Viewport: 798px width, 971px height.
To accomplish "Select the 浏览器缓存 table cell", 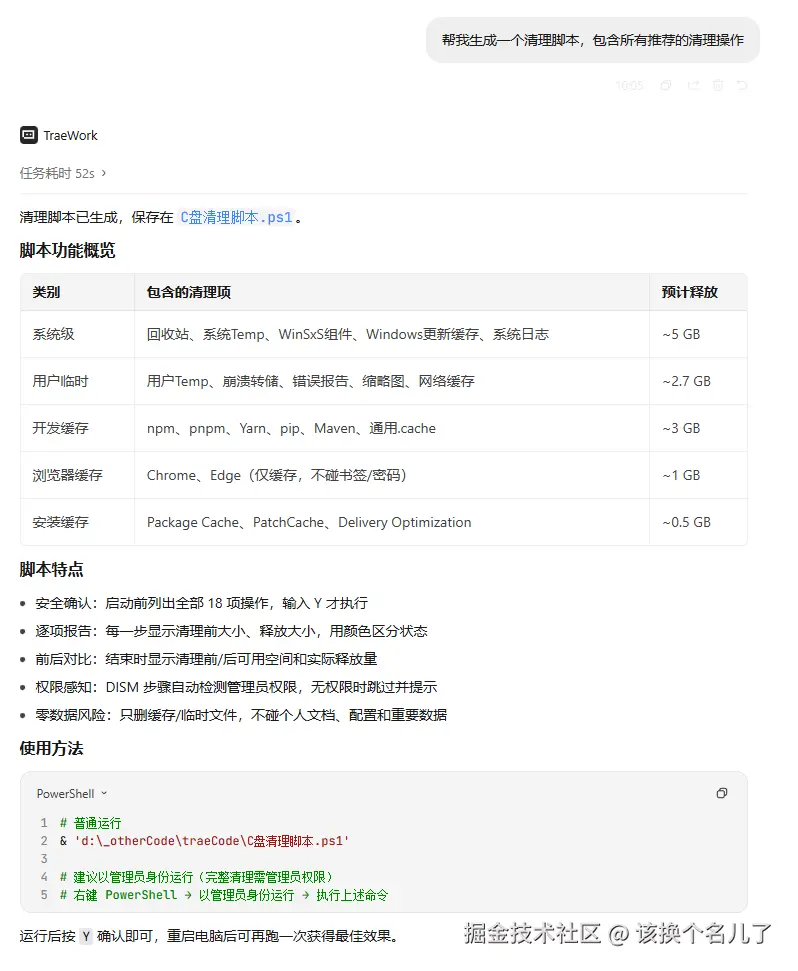I will 77,476.
